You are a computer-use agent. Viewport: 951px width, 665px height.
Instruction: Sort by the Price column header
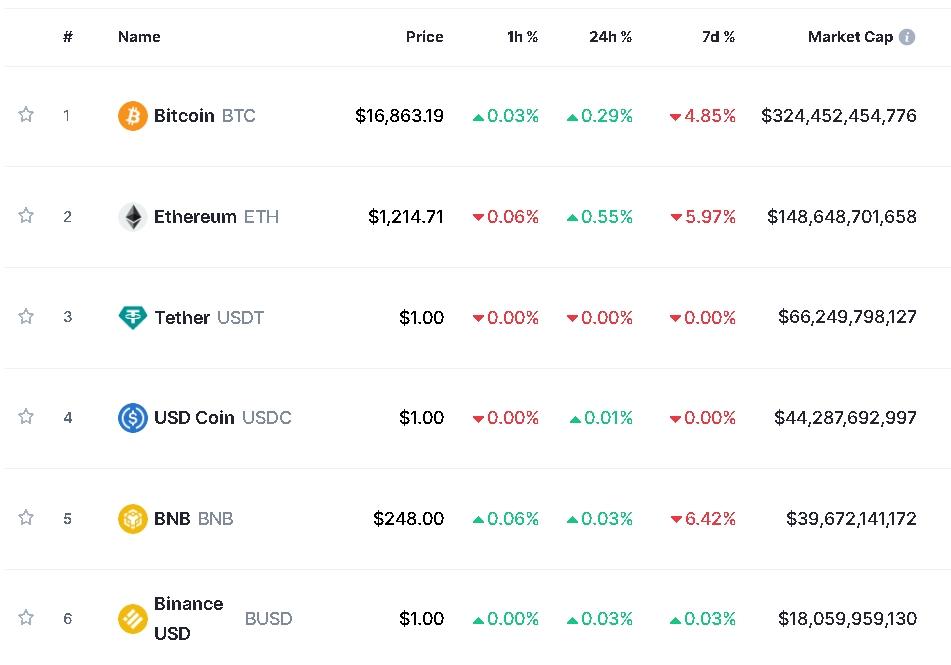click(x=424, y=37)
